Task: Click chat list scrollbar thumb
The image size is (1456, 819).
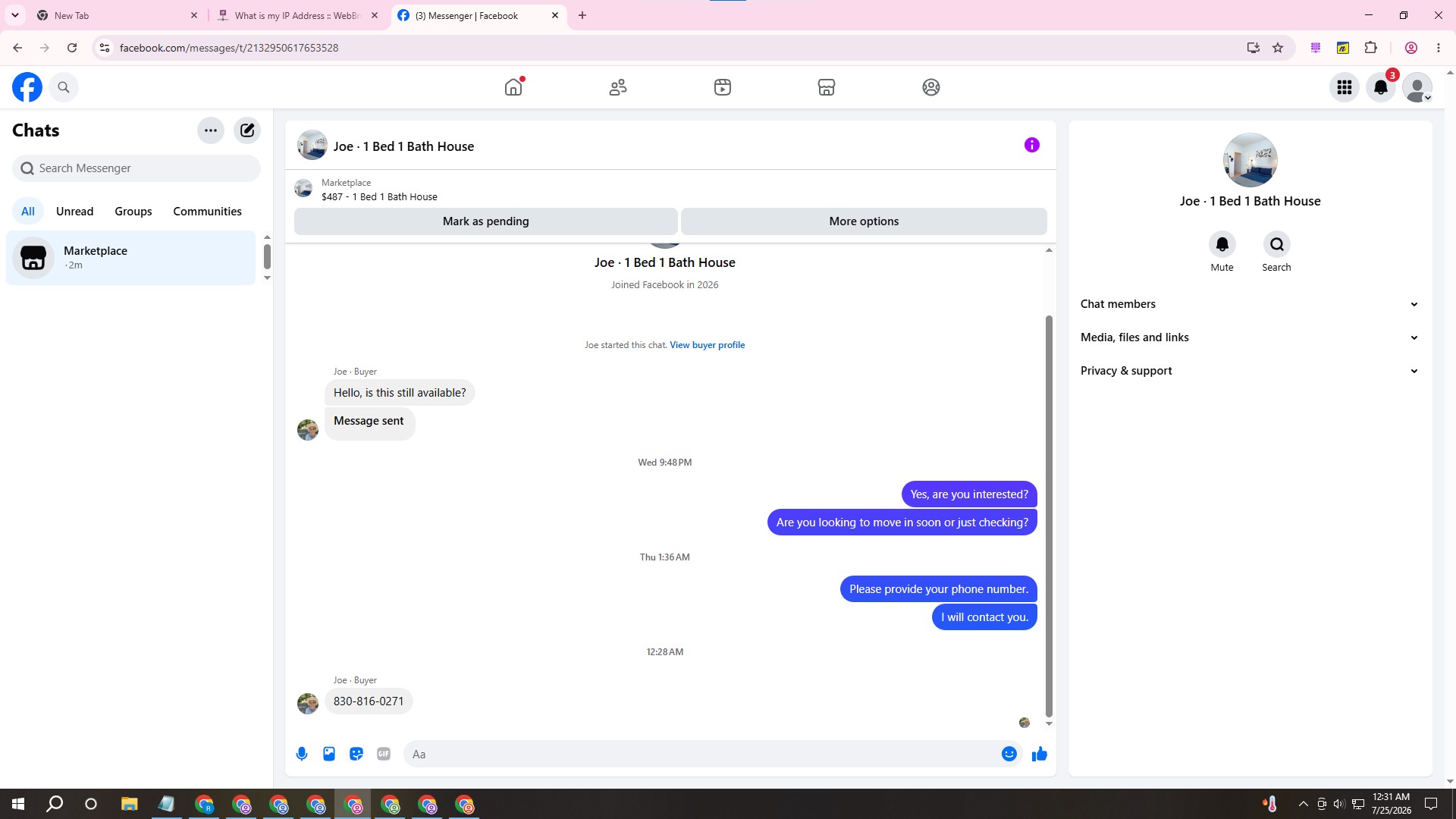Action: coord(267,256)
